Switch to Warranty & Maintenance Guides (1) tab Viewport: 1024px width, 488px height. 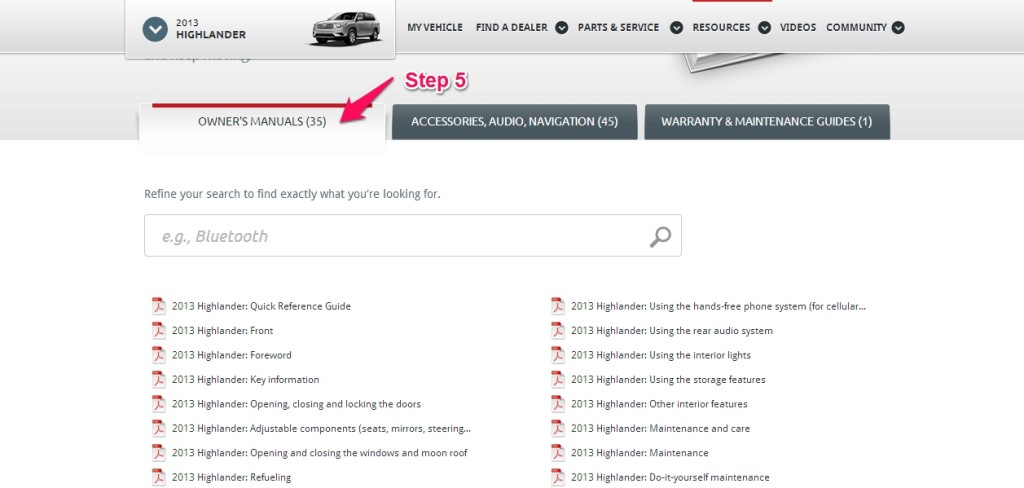(767, 122)
